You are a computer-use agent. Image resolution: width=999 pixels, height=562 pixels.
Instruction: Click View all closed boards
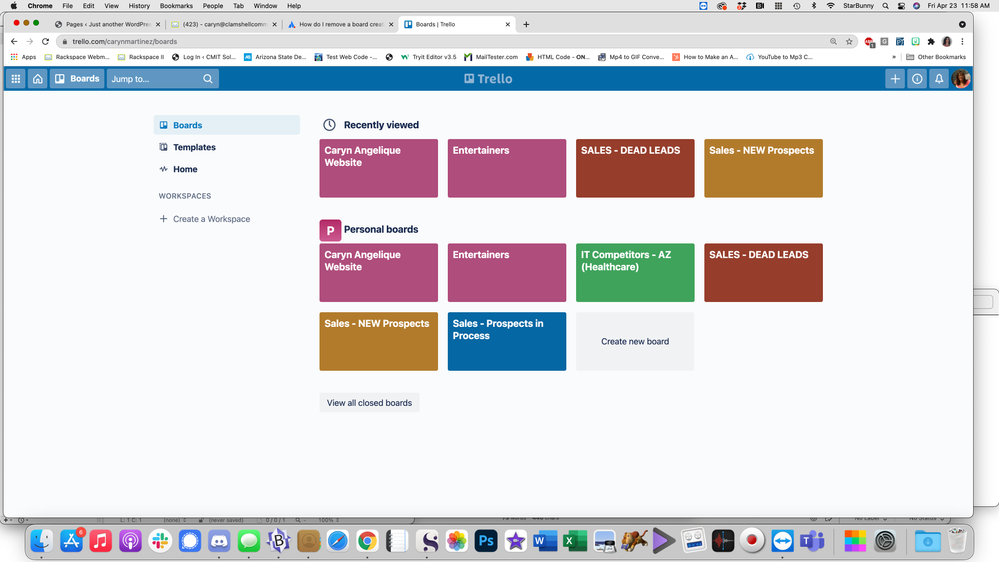click(369, 403)
